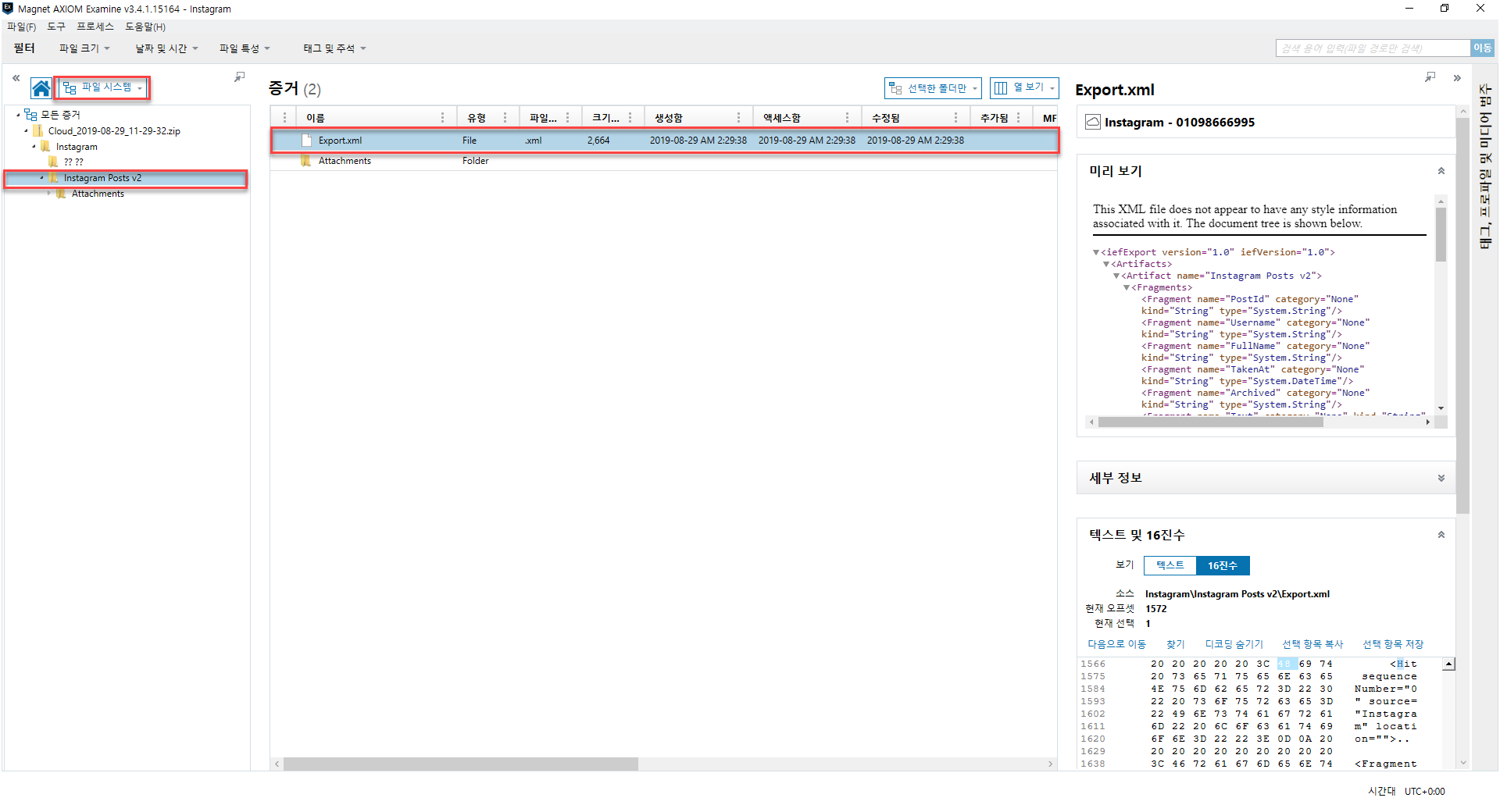Collapse the Fragments XML node

pyautogui.click(x=1127, y=287)
